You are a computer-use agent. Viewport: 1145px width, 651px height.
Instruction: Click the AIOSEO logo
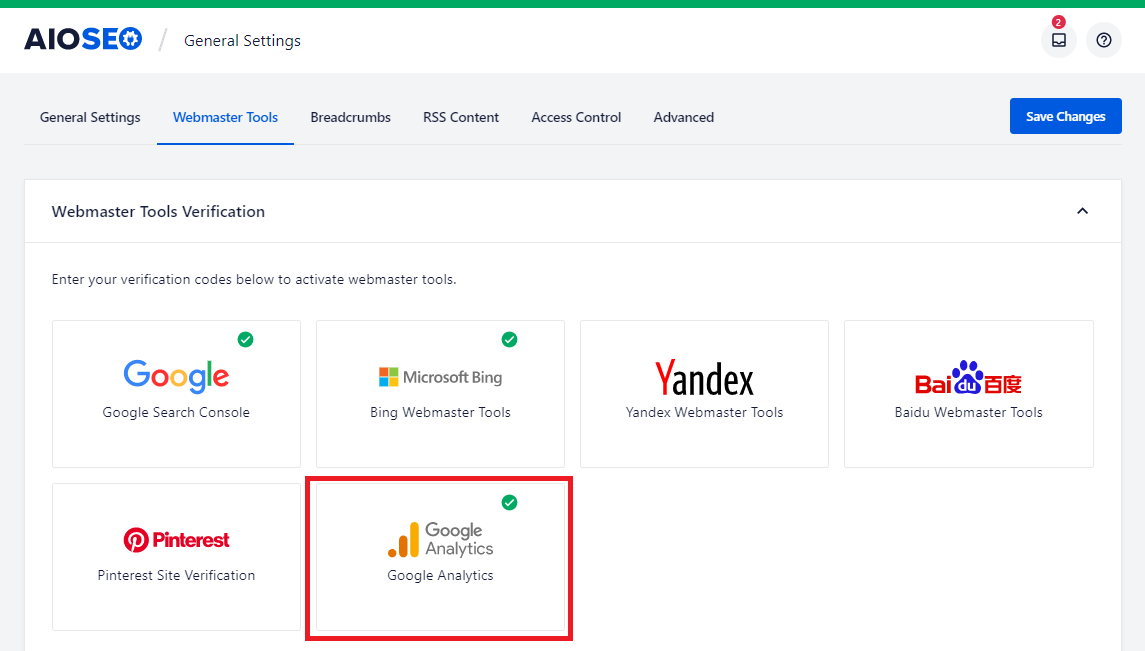tap(83, 39)
